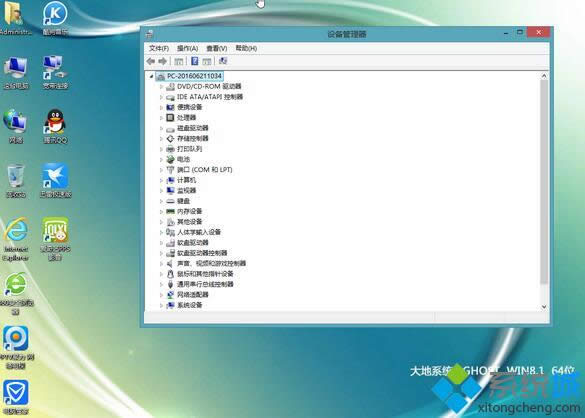Click the Back arrow in toolbar
Image resolution: width=585 pixels, height=418 pixels.
(x=151, y=61)
